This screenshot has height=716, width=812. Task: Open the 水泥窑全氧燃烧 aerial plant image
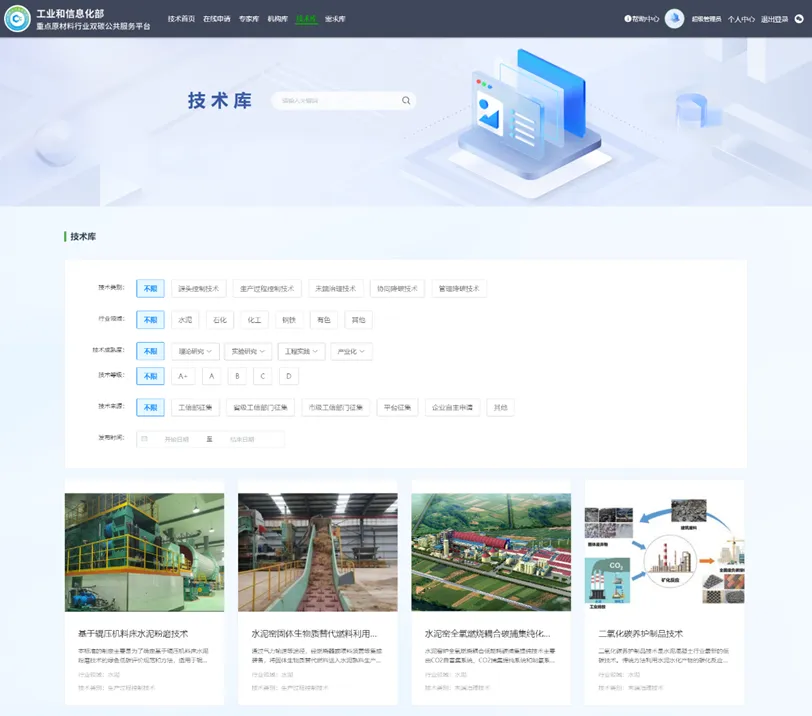(491, 552)
